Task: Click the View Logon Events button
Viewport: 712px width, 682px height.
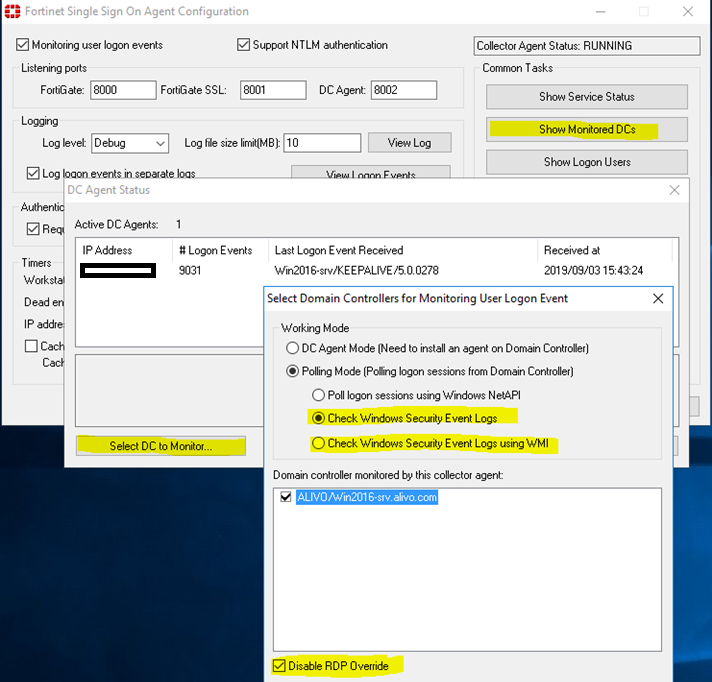Action: [x=371, y=173]
